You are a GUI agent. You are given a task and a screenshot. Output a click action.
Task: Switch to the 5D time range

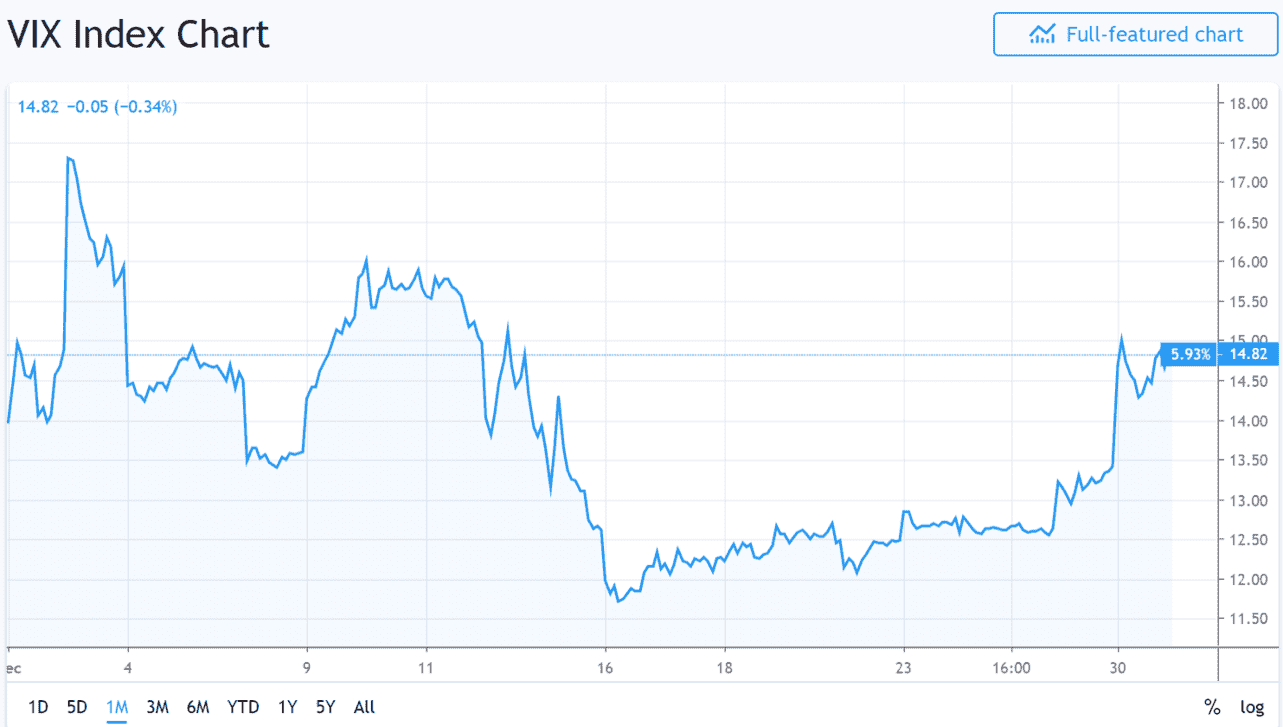pos(77,707)
